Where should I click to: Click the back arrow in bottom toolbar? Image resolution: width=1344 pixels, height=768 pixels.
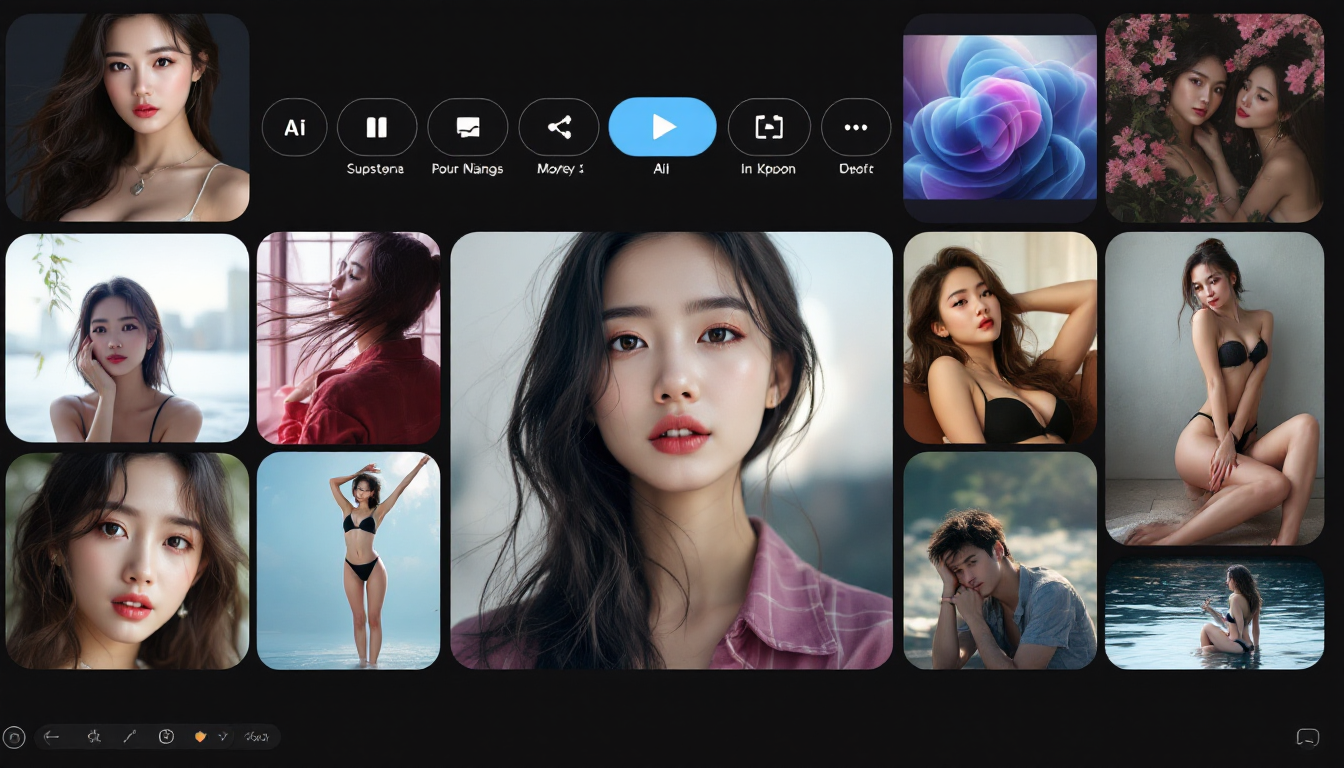(52, 737)
